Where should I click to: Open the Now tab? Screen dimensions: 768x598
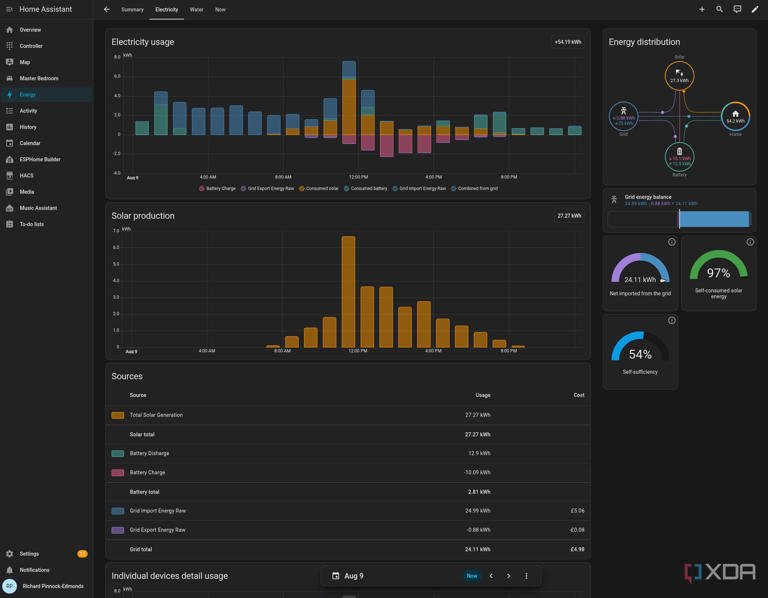[x=220, y=10]
